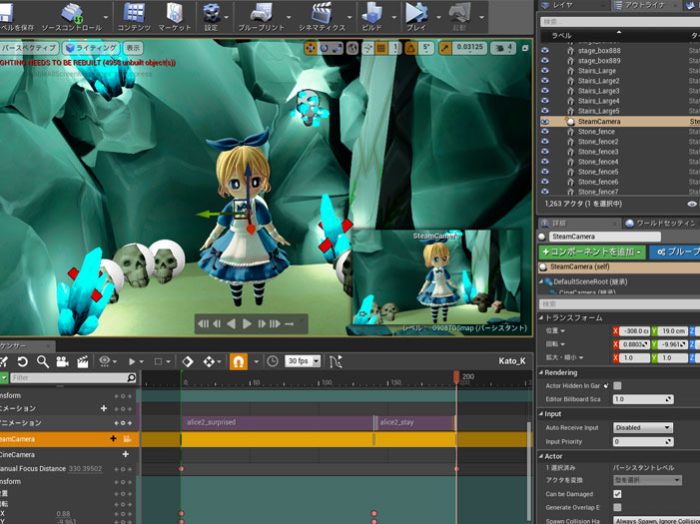The height and width of the screenshot is (524, 700).
Task: Open grid snap size value dropdown
Action: point(395,48)
